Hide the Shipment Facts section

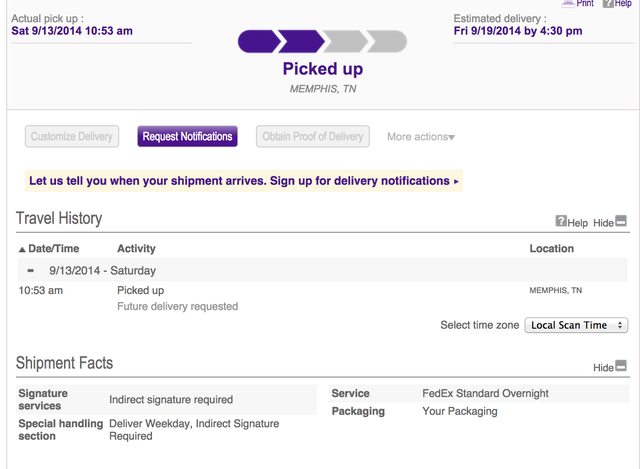620,367
